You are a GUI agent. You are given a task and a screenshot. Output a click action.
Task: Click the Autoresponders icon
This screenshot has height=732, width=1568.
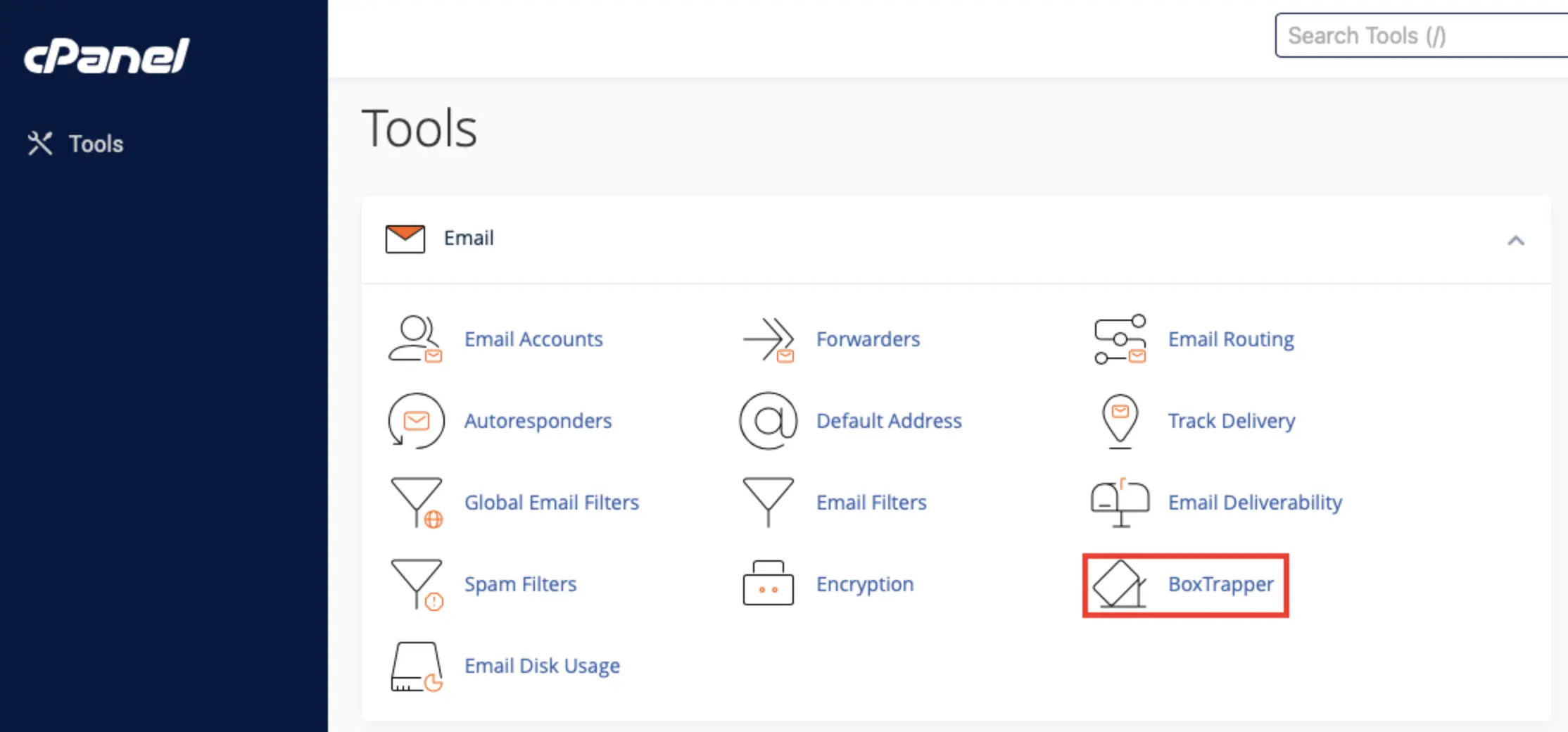[416, 421]
